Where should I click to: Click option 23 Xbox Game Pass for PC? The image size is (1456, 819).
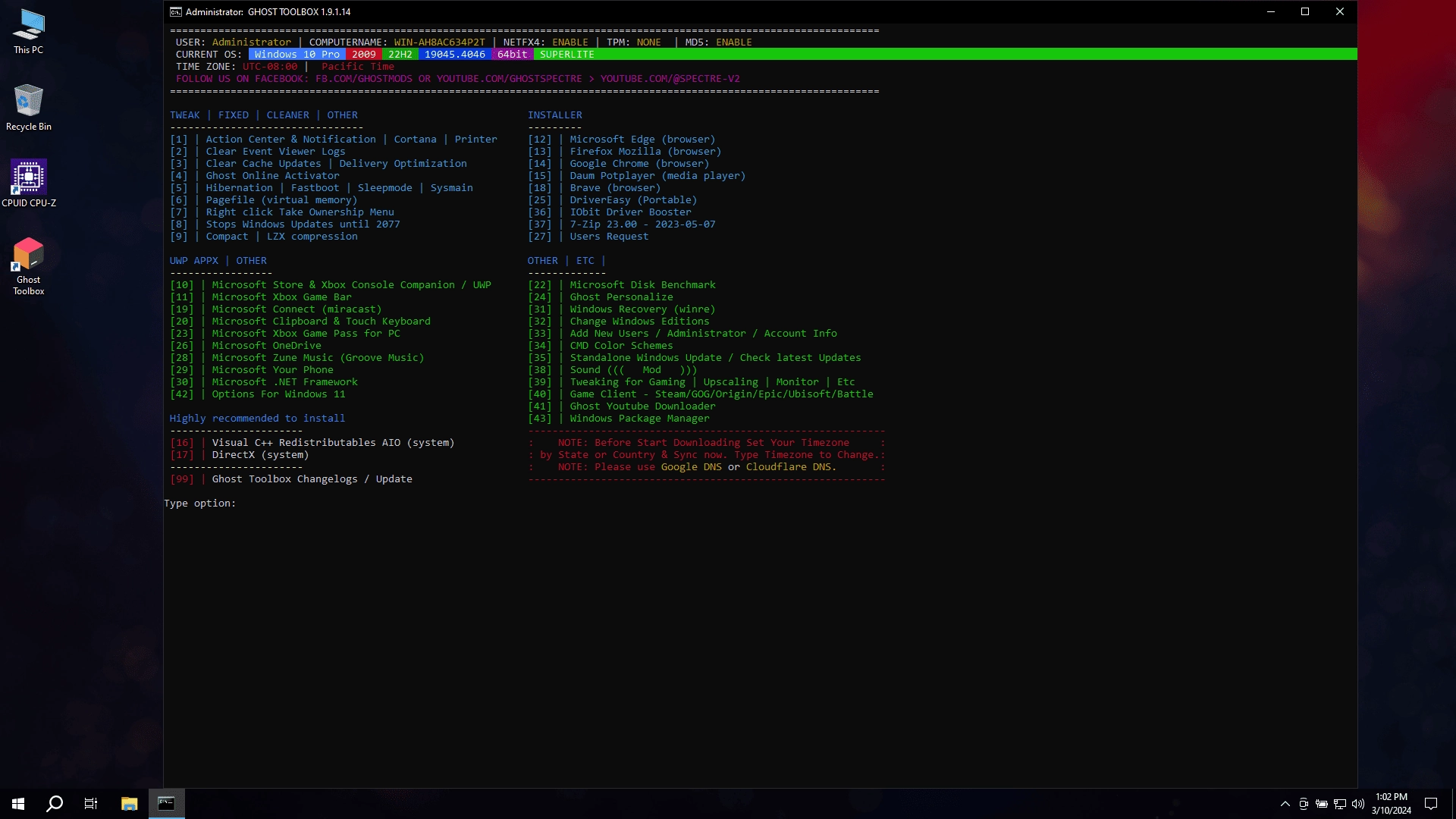[x=285, y=334]
